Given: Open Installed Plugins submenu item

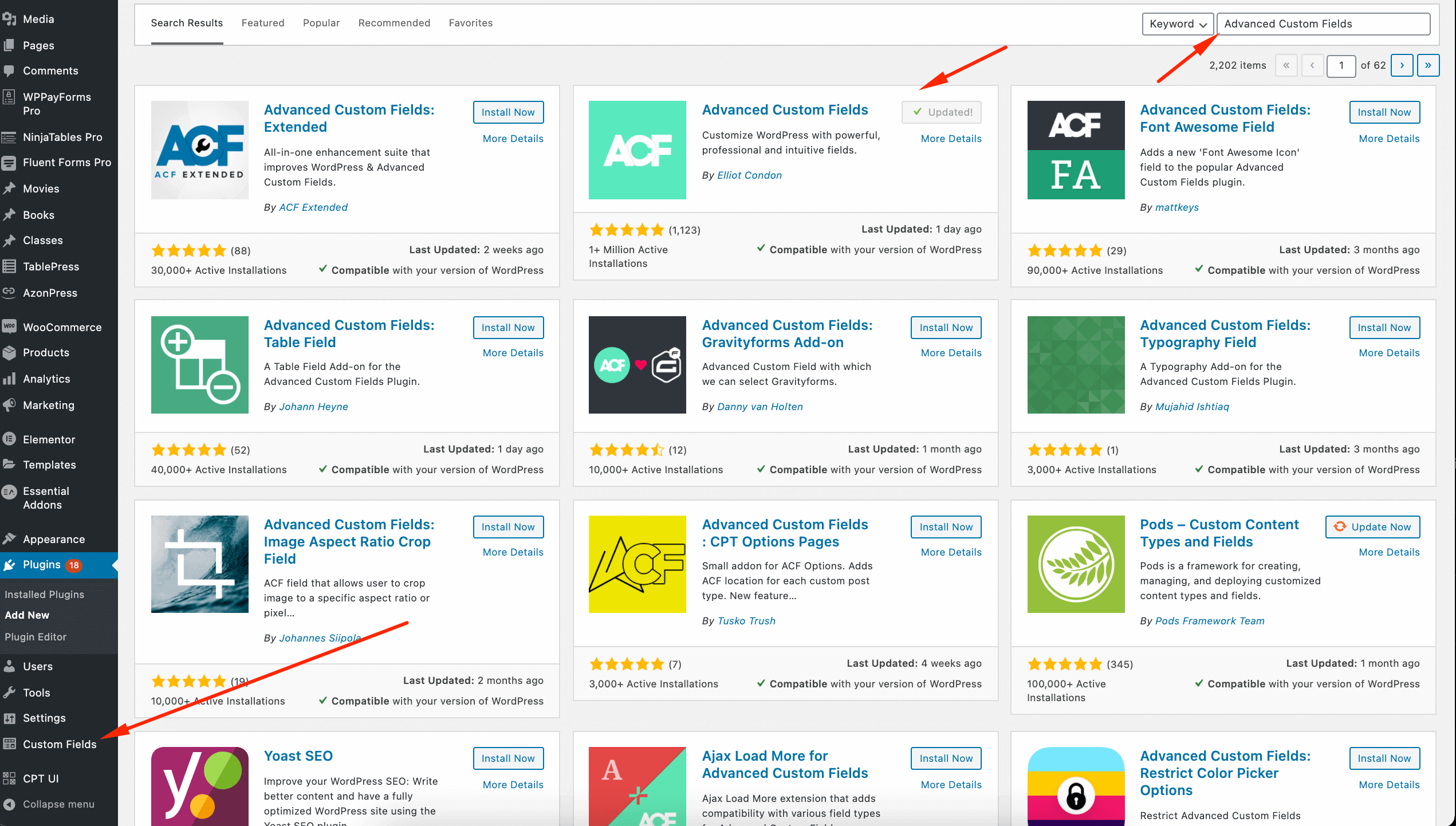Looking at the screenshot, I should [x=44, y=595].
